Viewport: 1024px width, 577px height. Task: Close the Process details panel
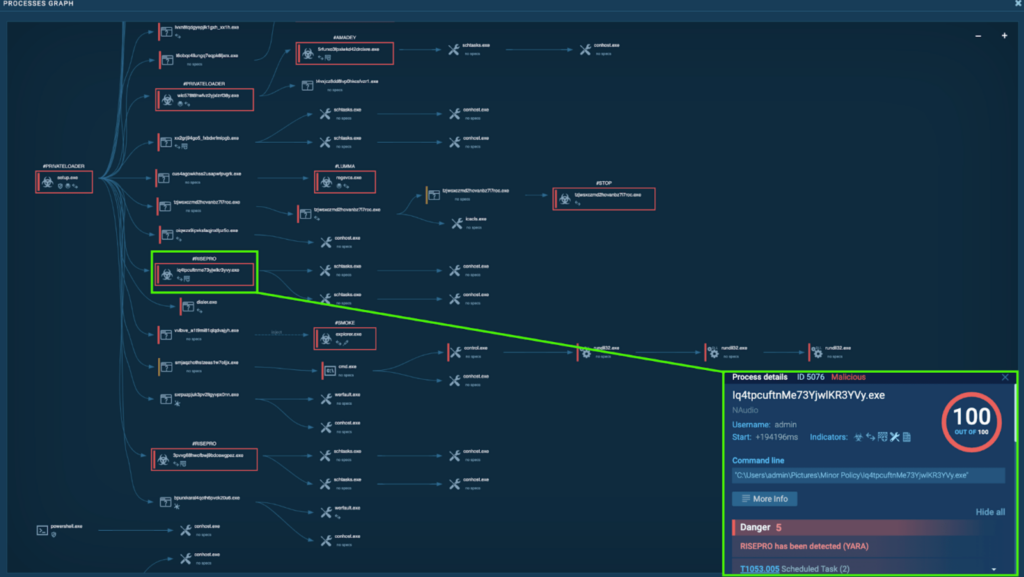[x=1005, y=377]
